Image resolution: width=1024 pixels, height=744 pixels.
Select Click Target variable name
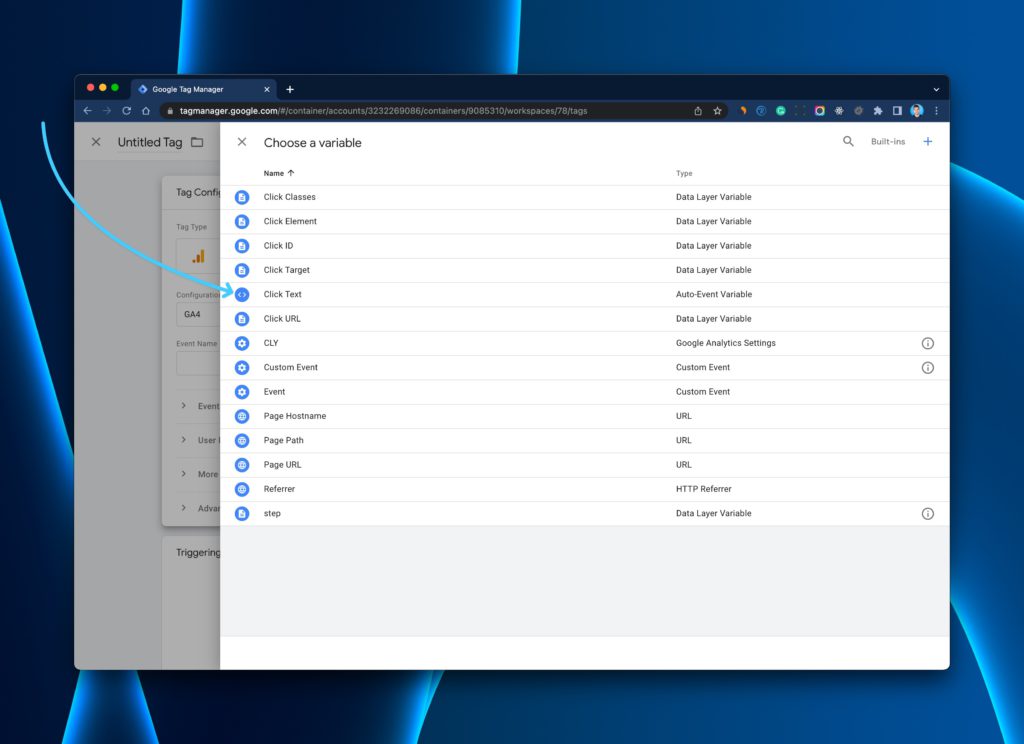287,270
